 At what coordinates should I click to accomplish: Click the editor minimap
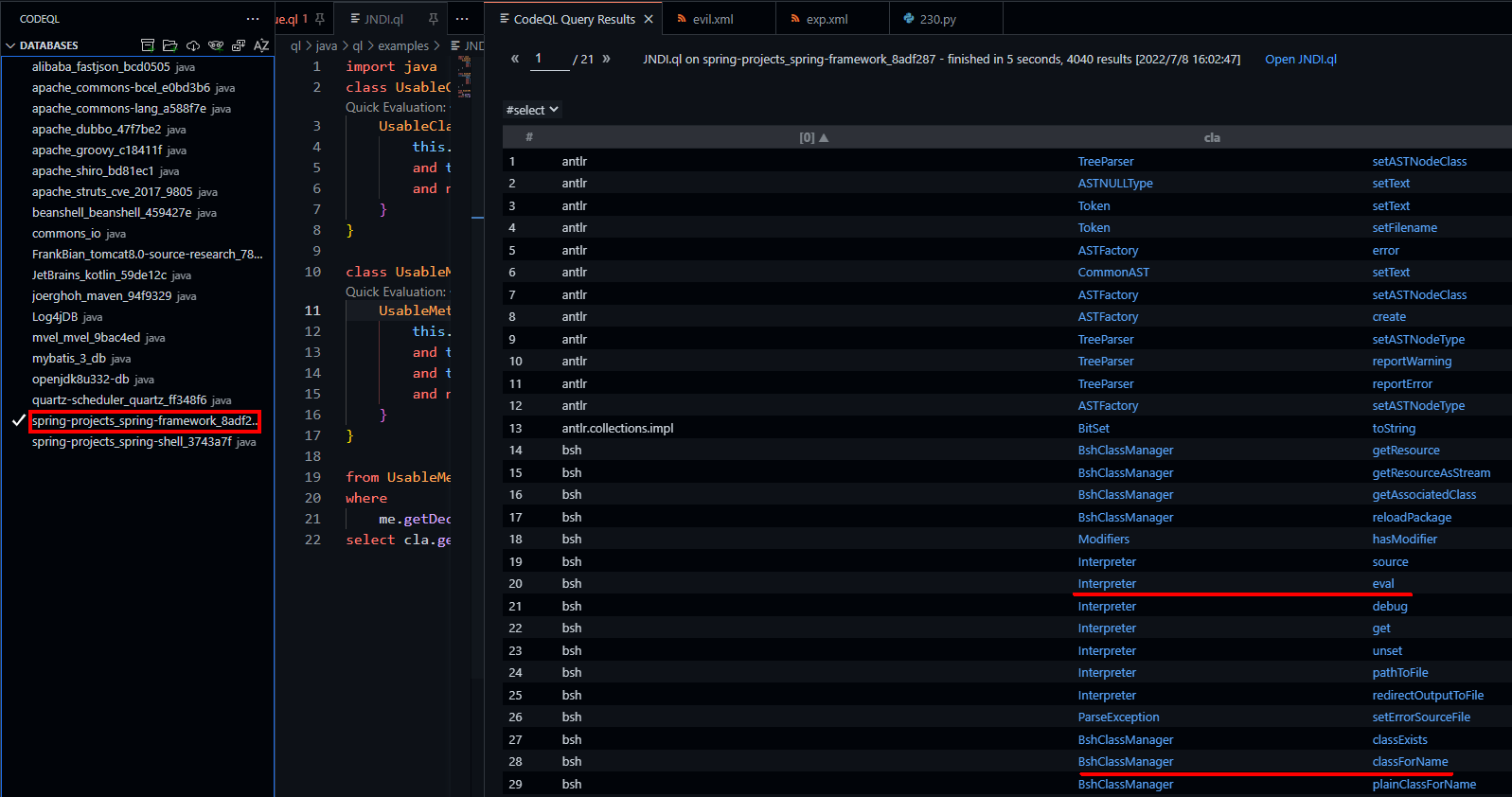pyautogui.click(x=465, y=78)
